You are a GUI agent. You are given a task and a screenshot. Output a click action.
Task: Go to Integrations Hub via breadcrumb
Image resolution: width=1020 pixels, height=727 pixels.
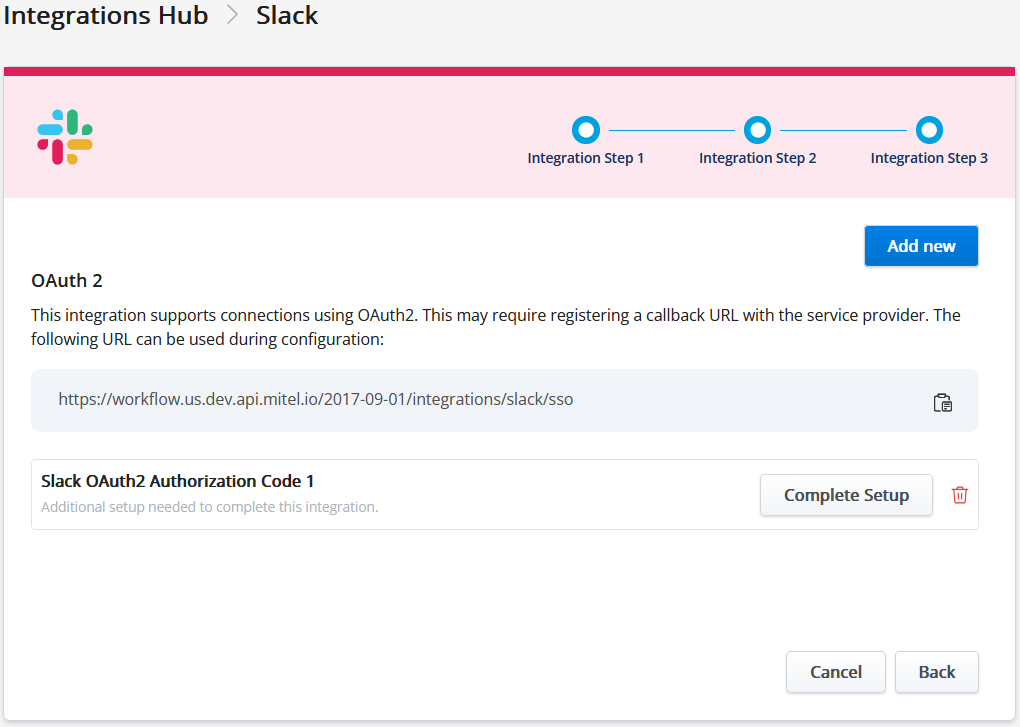click(105, 16)
